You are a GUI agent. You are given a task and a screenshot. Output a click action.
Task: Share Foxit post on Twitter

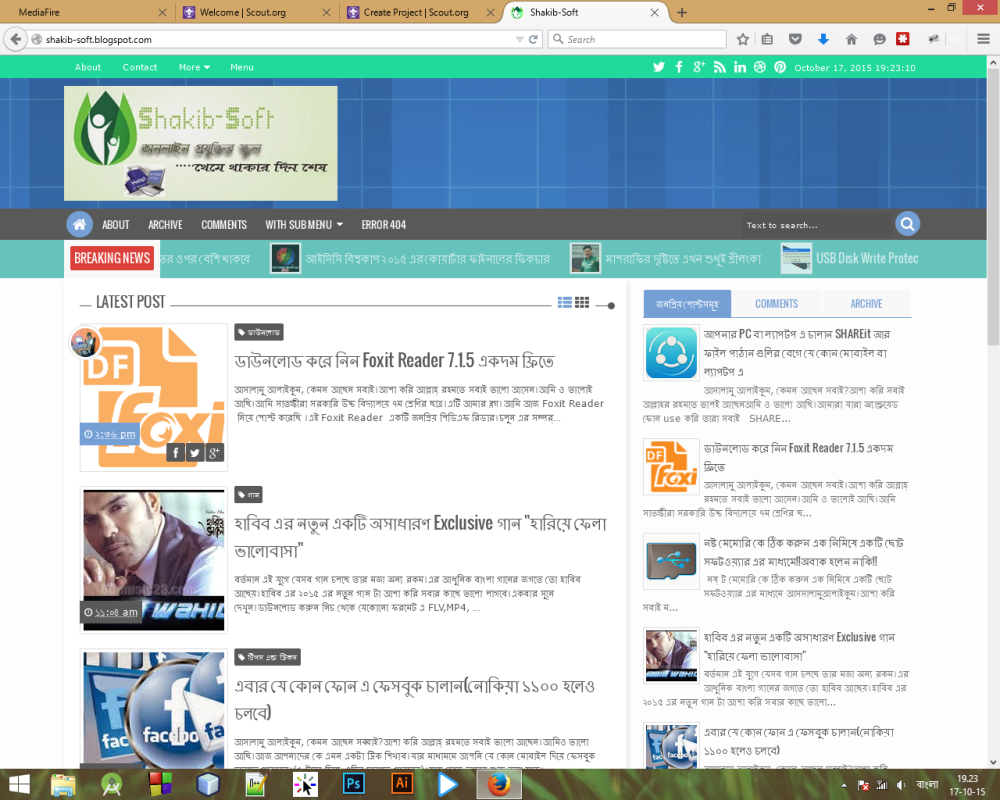tap(195, 453)
